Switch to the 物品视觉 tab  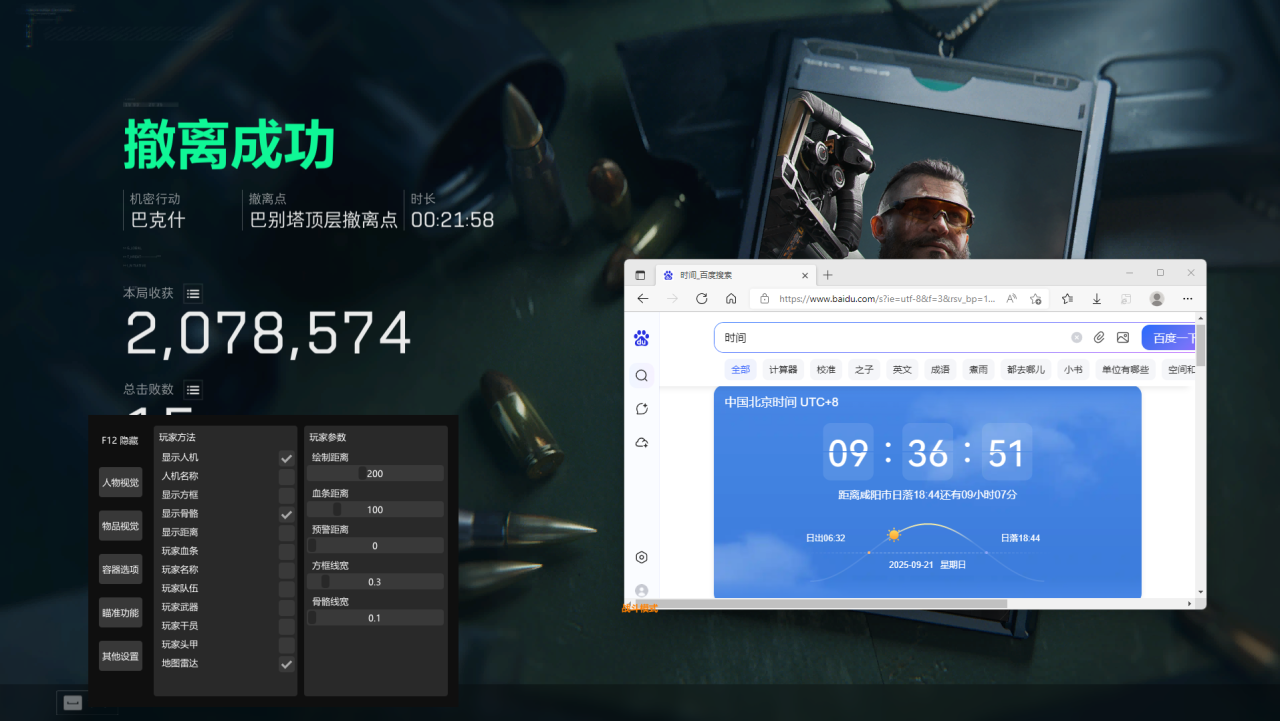(x=120, y=526)
